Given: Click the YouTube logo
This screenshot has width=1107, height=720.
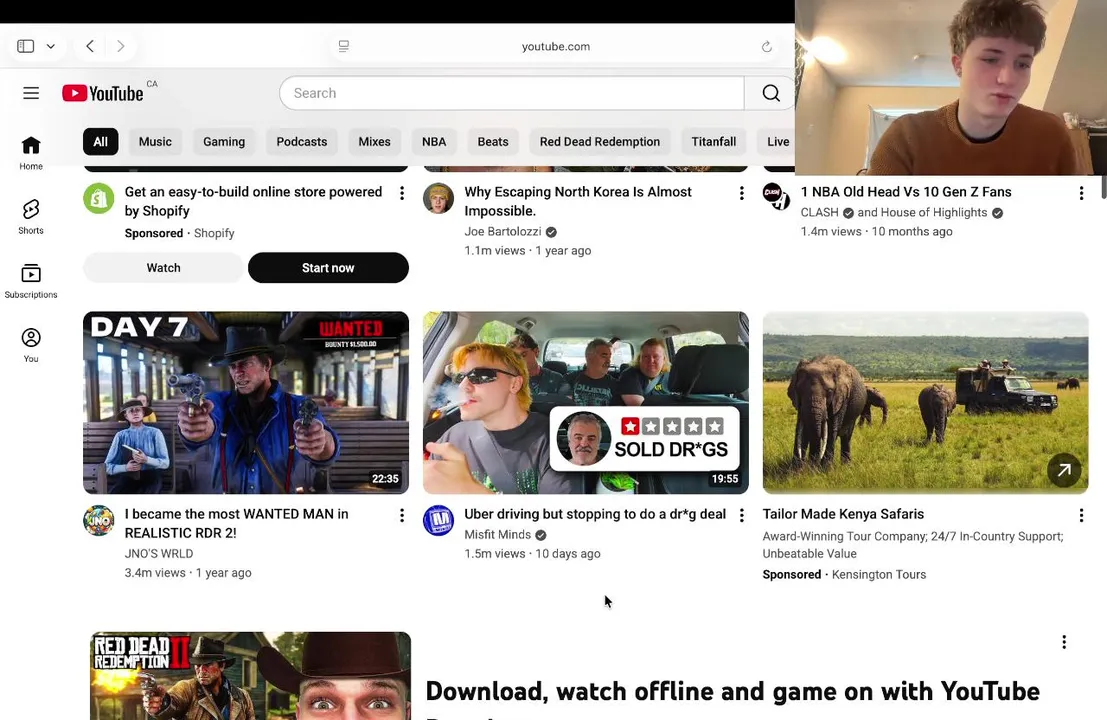Looking at the screenshot, I should click(x=103, y=93).
